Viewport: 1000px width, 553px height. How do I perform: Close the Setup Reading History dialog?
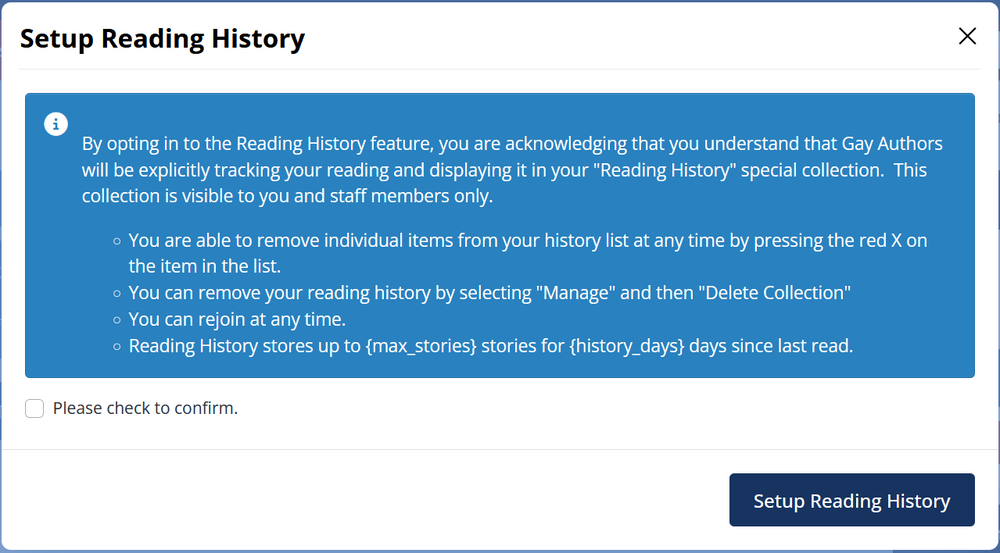pyautogui.click(x=967, y=36)
